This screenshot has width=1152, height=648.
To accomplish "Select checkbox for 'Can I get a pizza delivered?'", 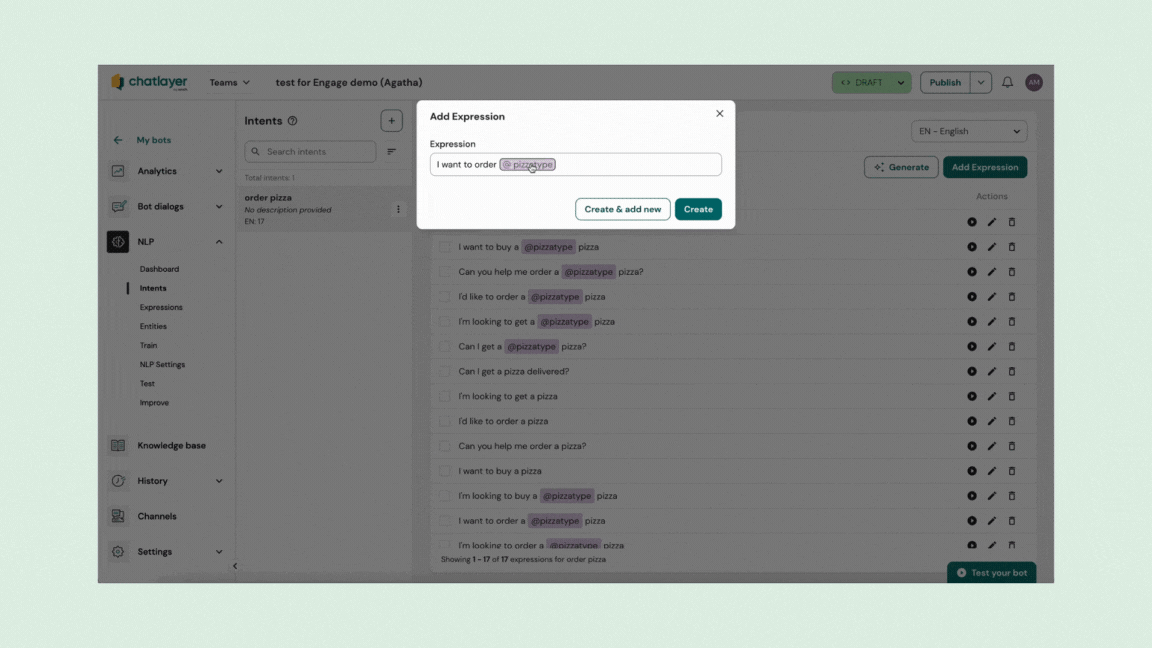I will 445,372.
